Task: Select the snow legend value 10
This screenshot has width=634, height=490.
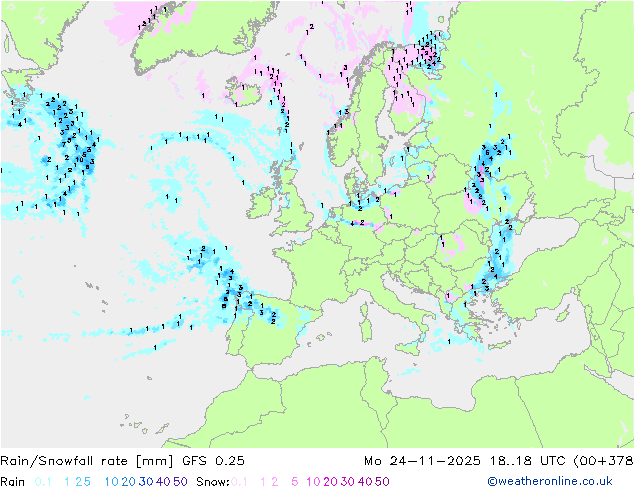Action: [313, 482]
